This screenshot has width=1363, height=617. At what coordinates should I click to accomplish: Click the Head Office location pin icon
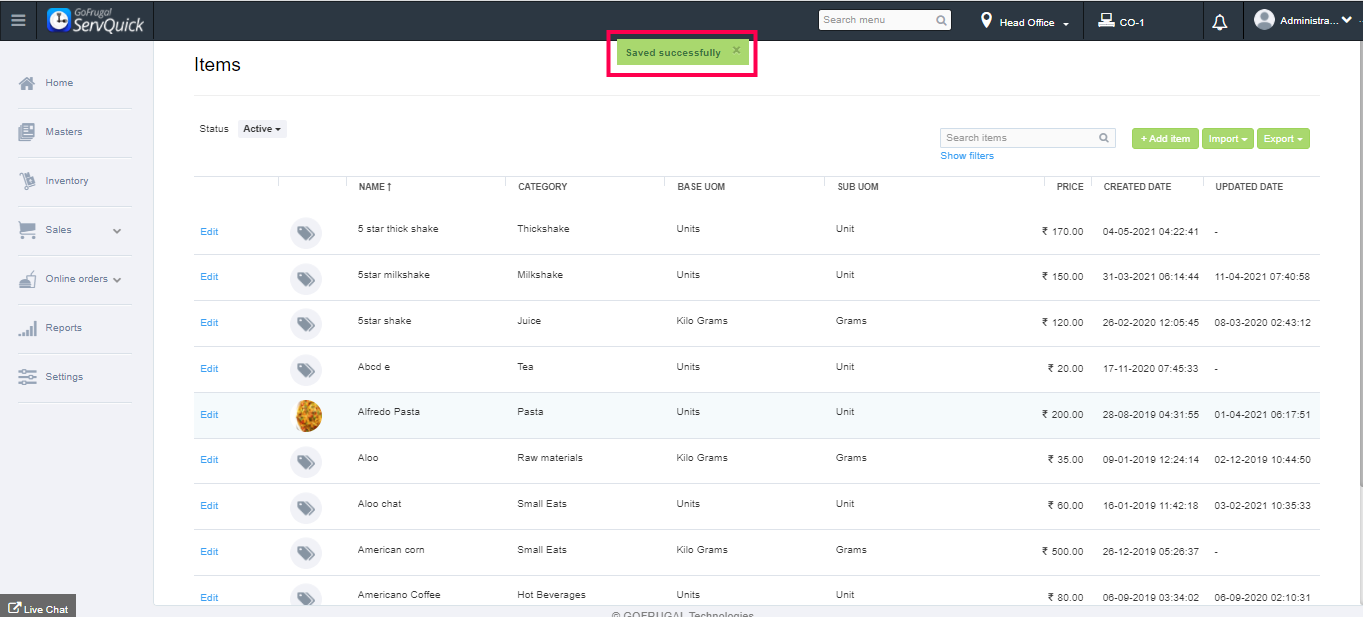pos(986,20)
